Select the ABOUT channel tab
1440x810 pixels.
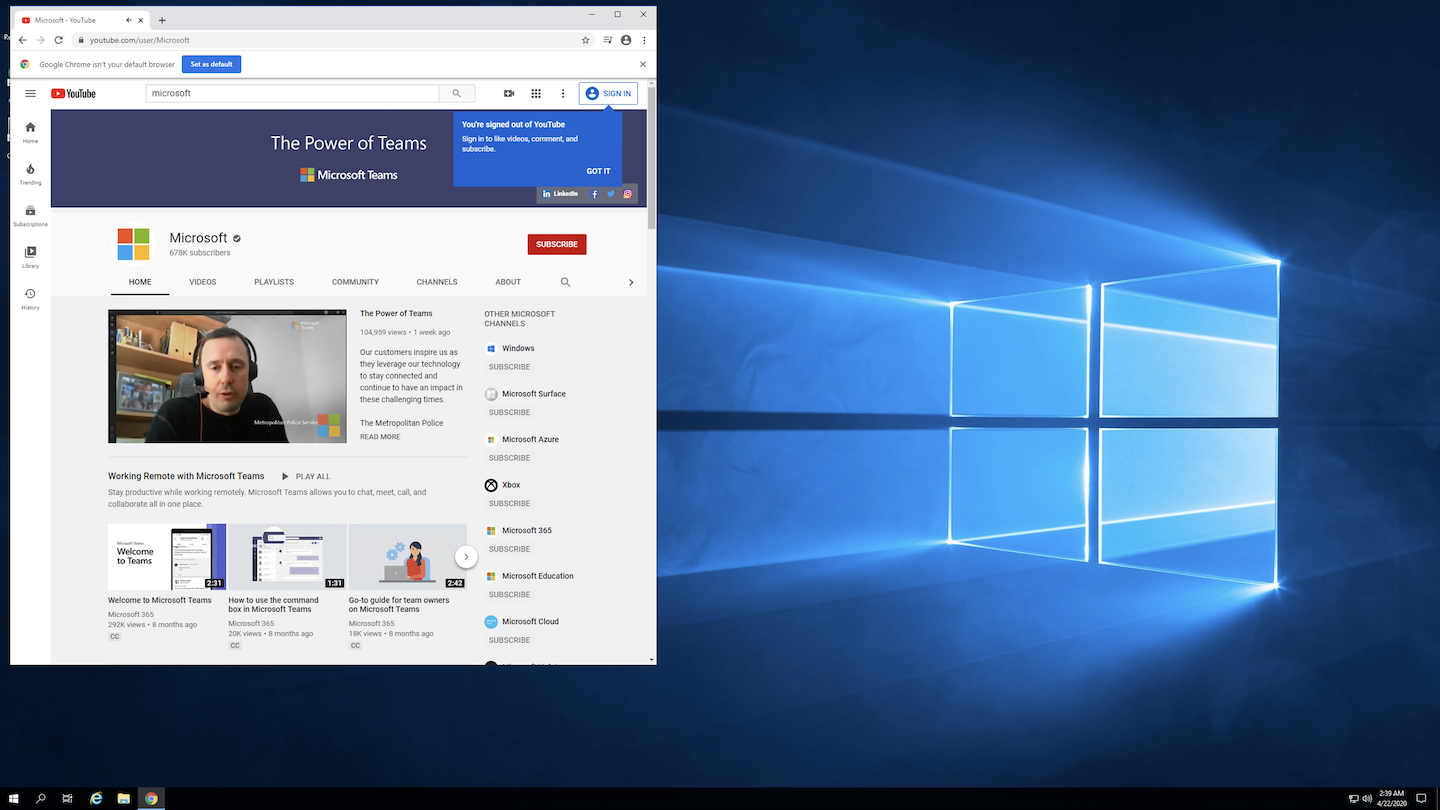pyautogui.click(x=508, y=282)
